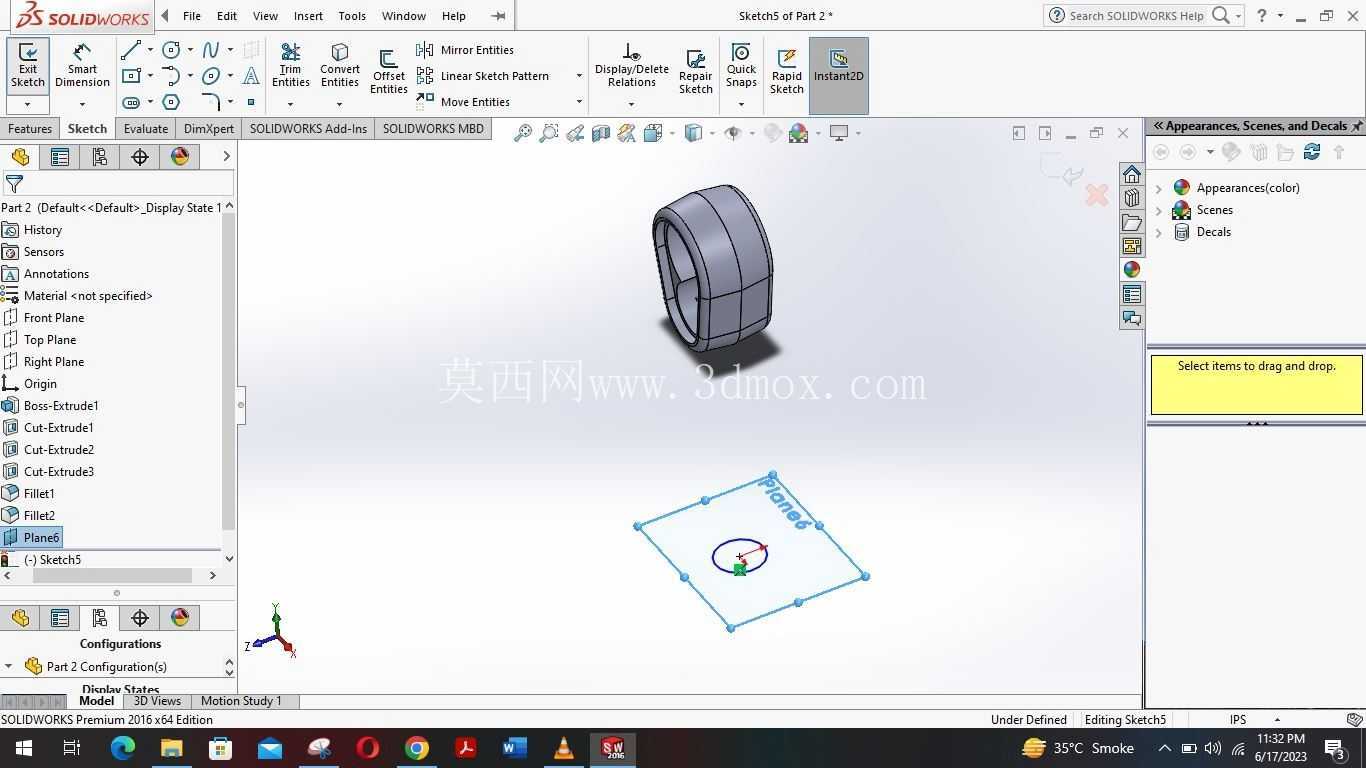
Task: Open File Explorer task pane tab
Action: [1132, 222]
